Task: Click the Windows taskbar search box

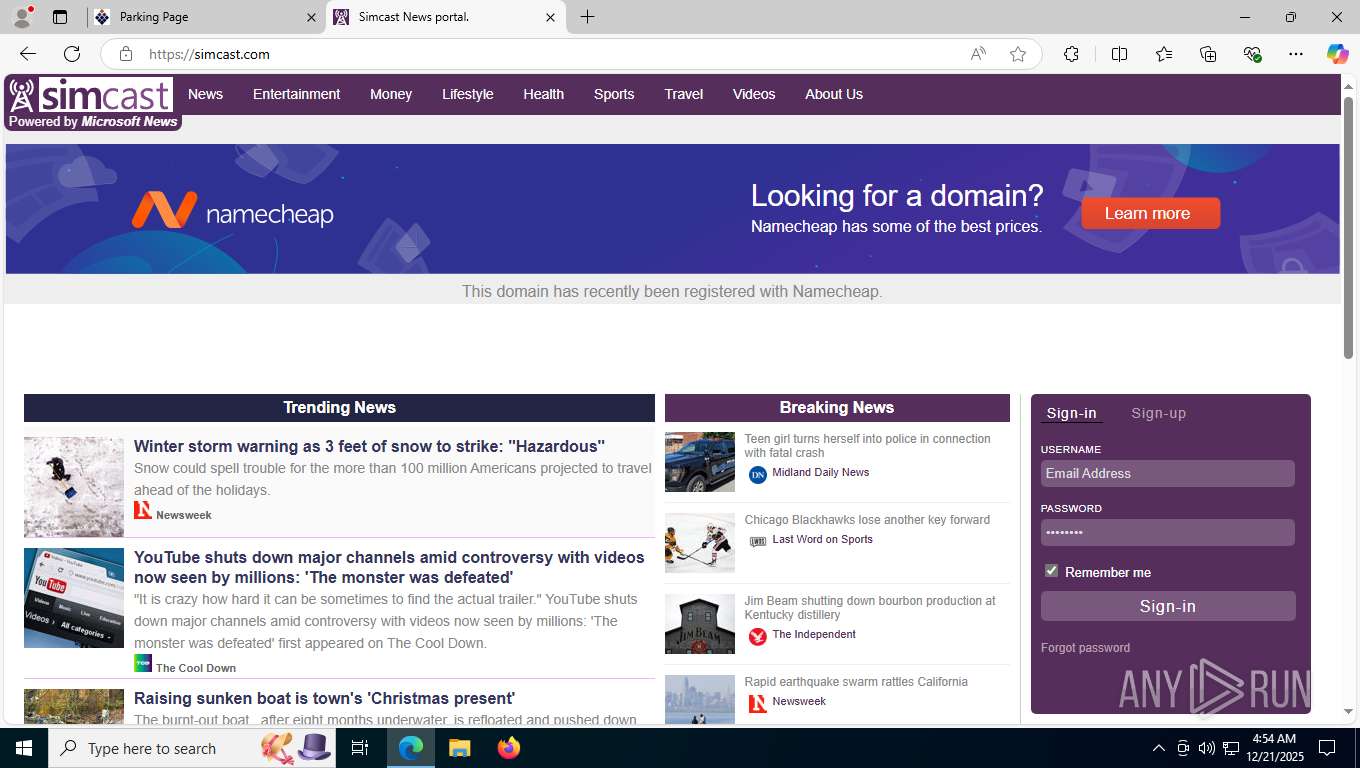Action: click(191, 748)
